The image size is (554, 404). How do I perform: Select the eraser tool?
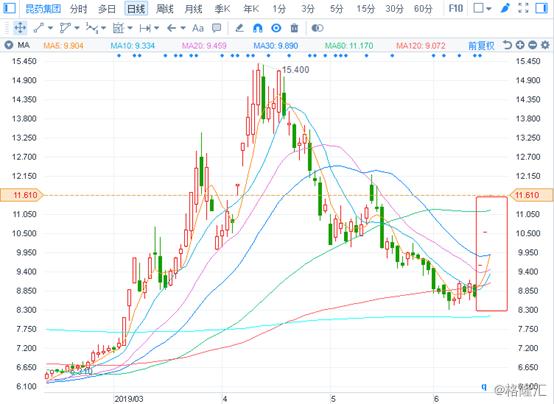pyautogui.click(x=240, y=28)
